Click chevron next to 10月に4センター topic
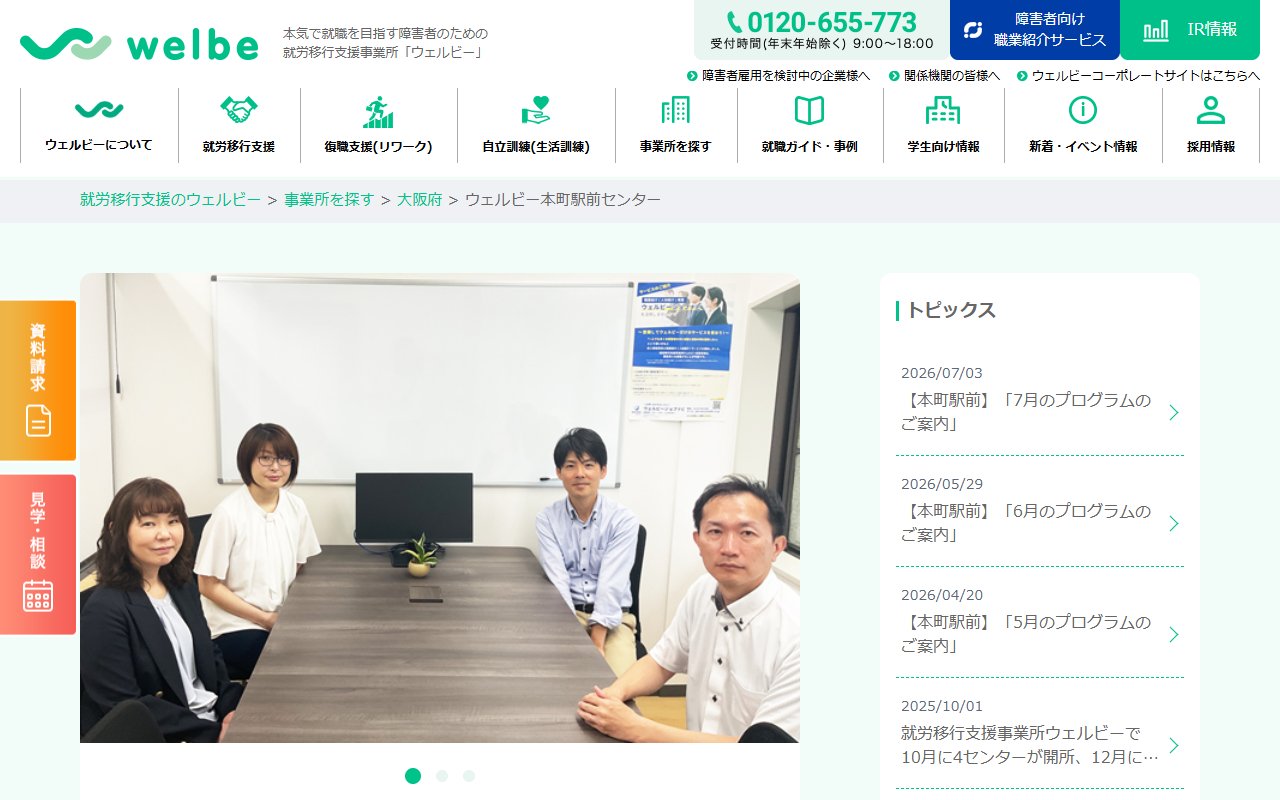The height and width of the screenshot is (800, 1280). (x=1174, y=745)
